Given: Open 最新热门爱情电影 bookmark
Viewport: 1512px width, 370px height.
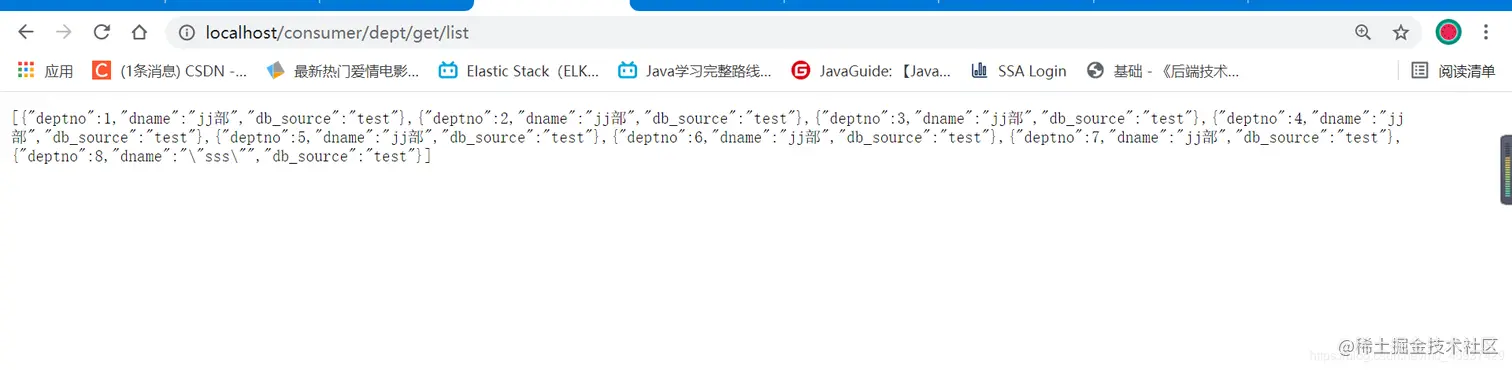Looking at the screenshot, I should pos(343,71).
